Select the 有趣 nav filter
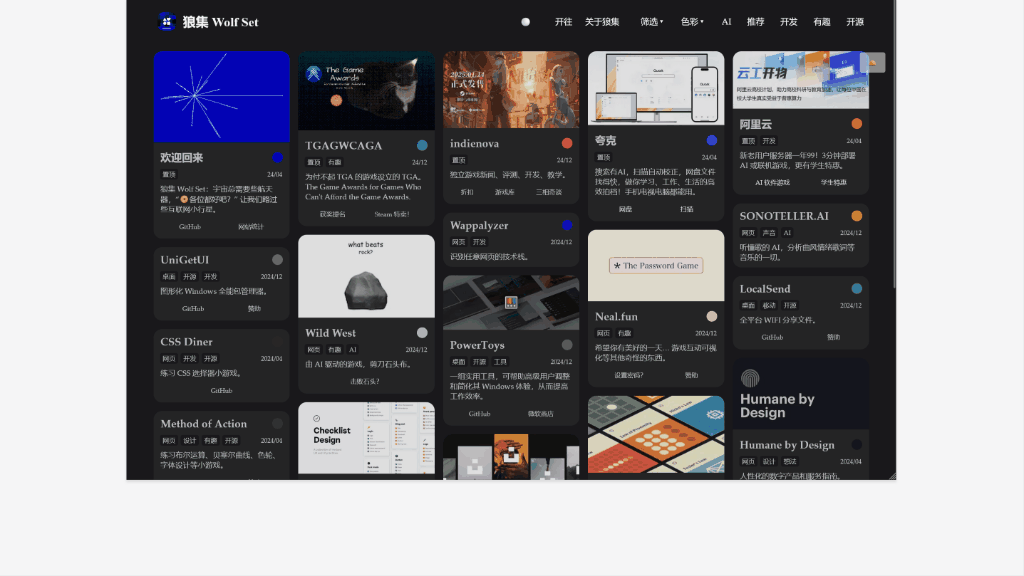The height and width of the screenshot is (576, 1024). [x=822, y=22]
